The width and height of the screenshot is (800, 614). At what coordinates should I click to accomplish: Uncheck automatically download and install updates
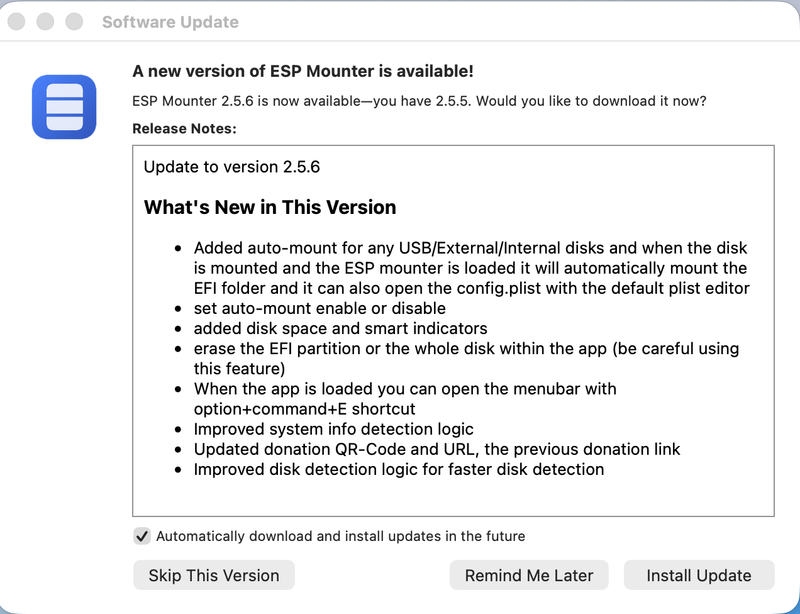(x=142, y=536)
